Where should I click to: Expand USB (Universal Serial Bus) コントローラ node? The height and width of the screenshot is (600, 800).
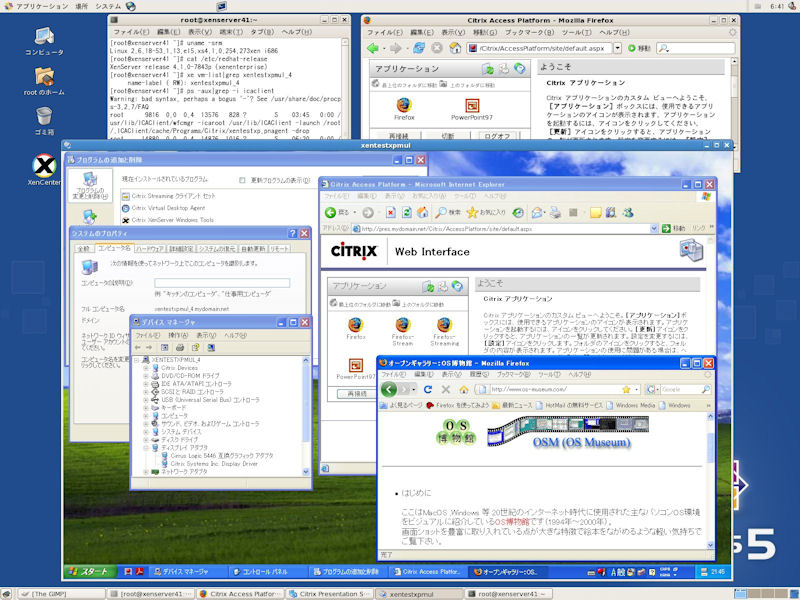point(146,399)
